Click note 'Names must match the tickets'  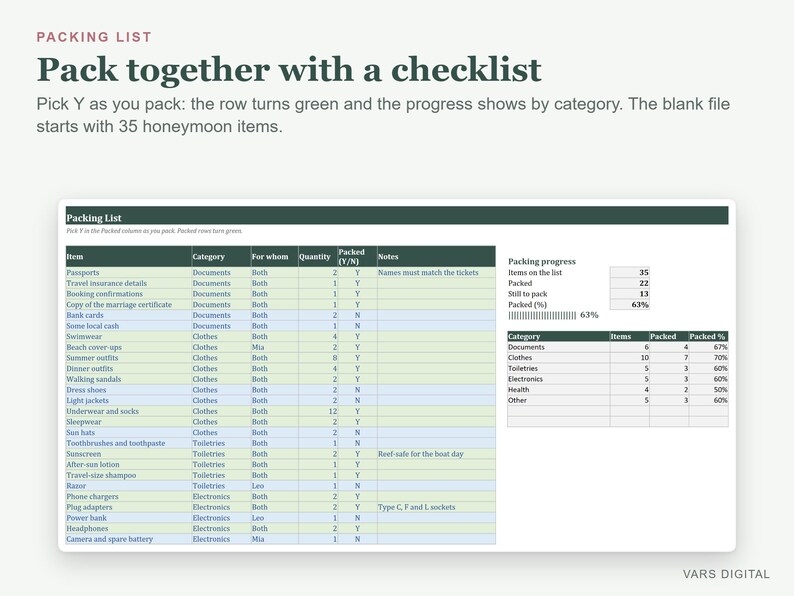click(x=436, y=272)
